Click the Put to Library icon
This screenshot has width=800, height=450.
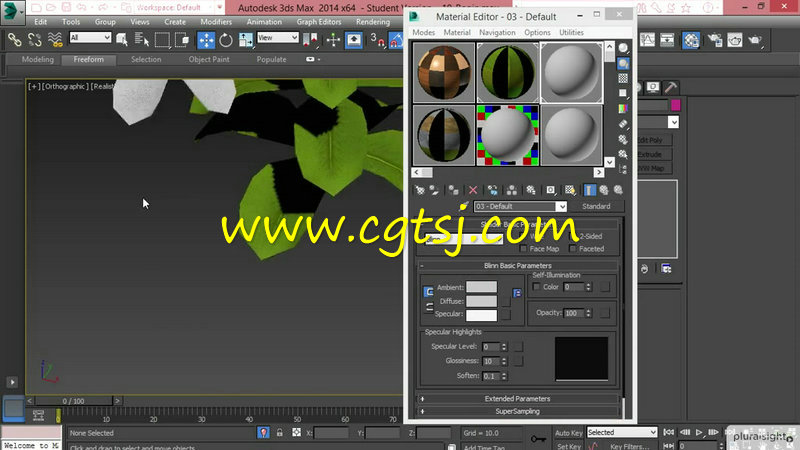point(531,190)
